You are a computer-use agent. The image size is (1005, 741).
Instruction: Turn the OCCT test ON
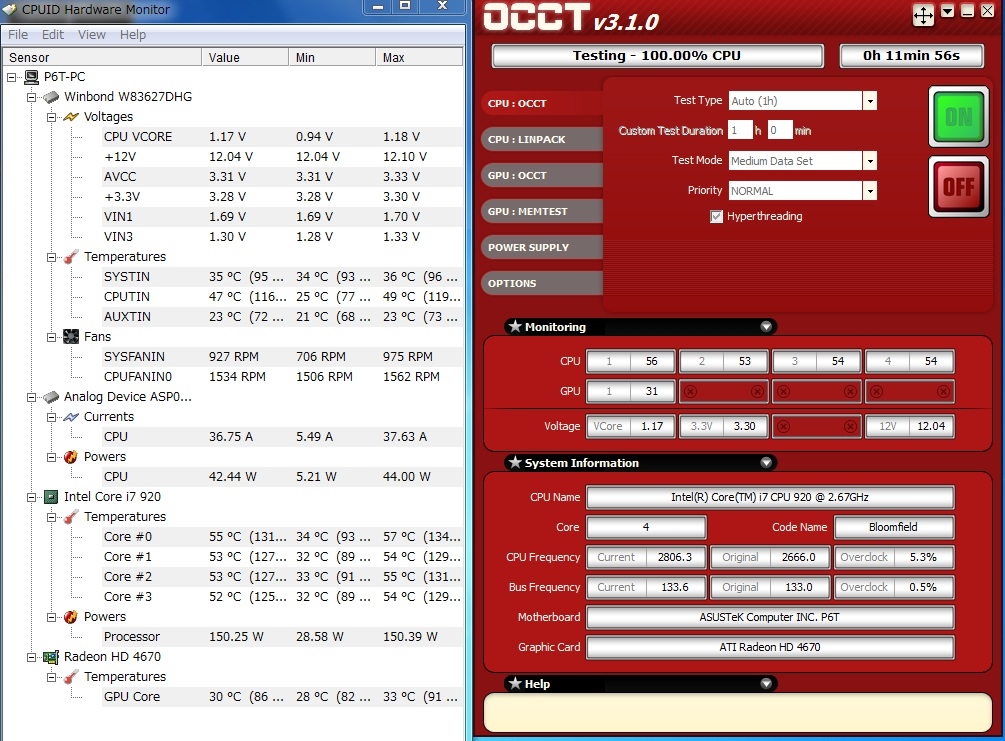tap(958, 117)
